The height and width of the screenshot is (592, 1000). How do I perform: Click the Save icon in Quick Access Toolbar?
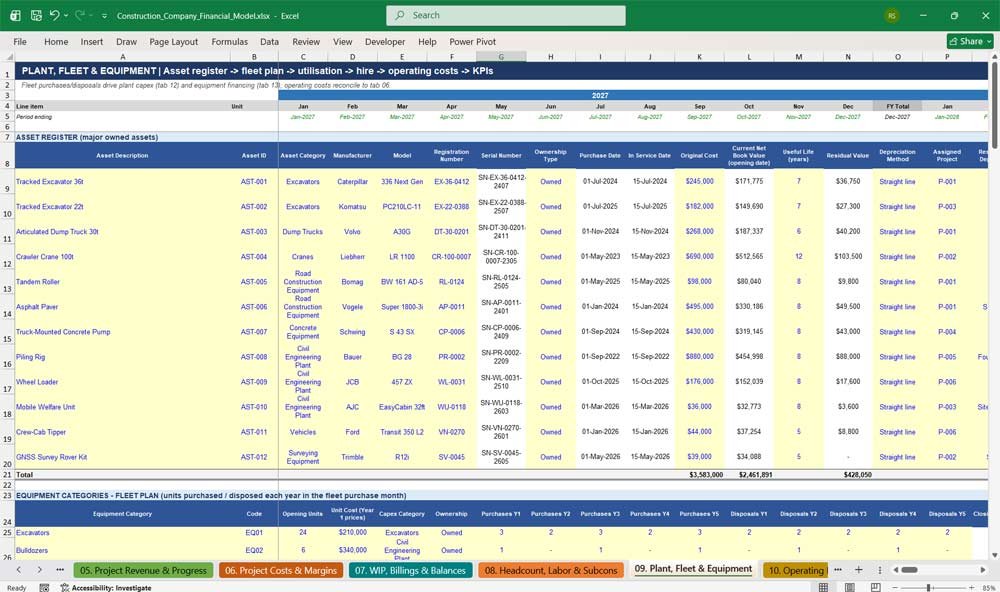pyautogui.click(x=36, y=15)
